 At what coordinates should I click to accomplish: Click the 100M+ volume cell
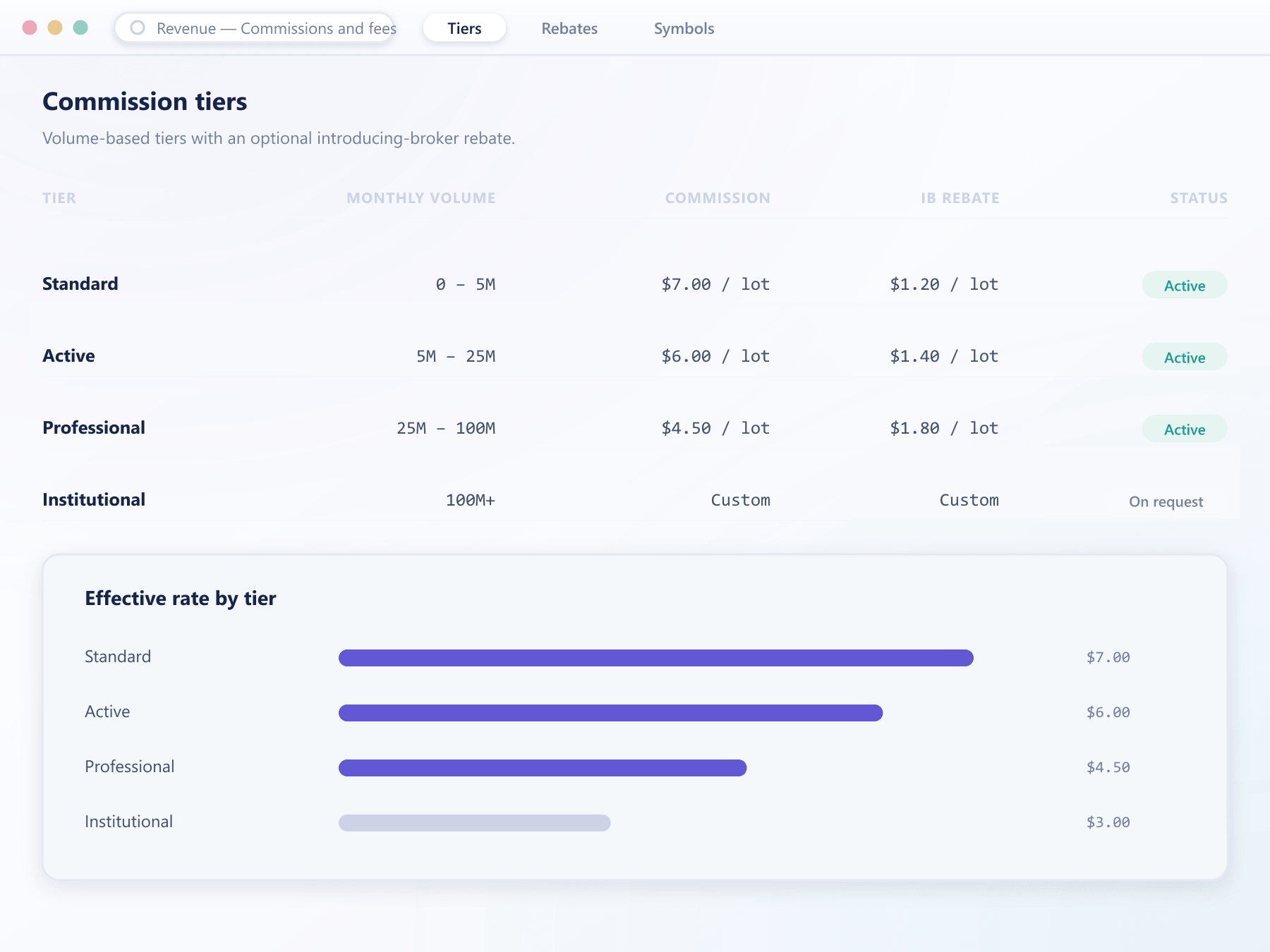point(471,500)
